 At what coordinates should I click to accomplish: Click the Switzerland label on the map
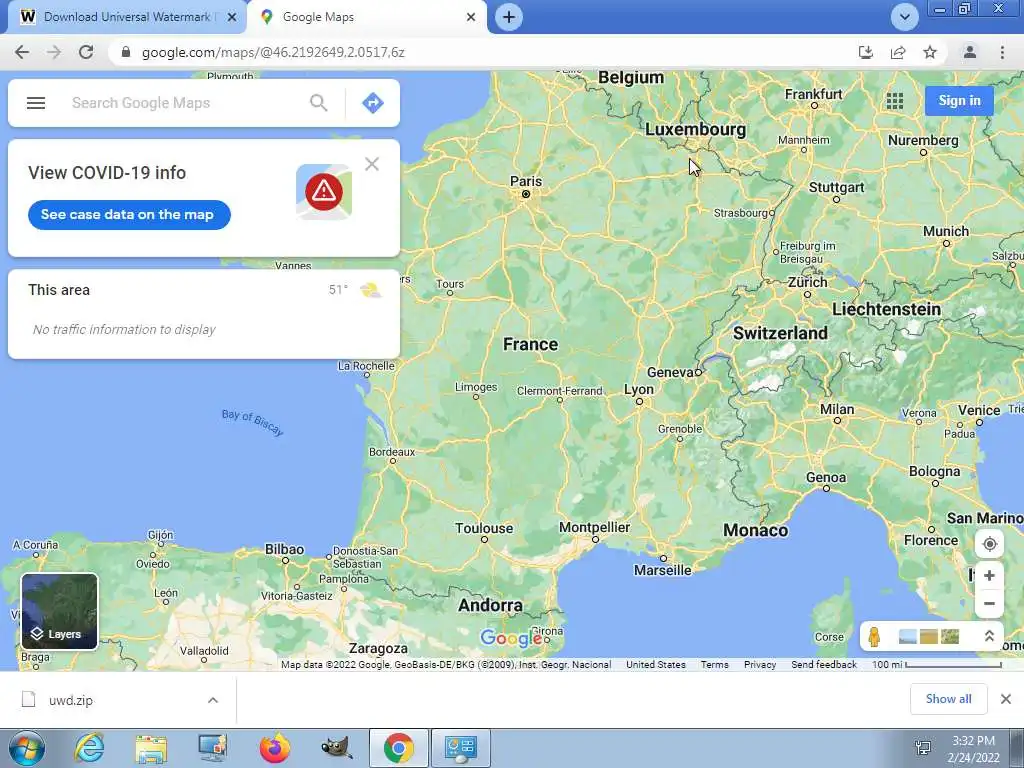[x=780, y=333]
